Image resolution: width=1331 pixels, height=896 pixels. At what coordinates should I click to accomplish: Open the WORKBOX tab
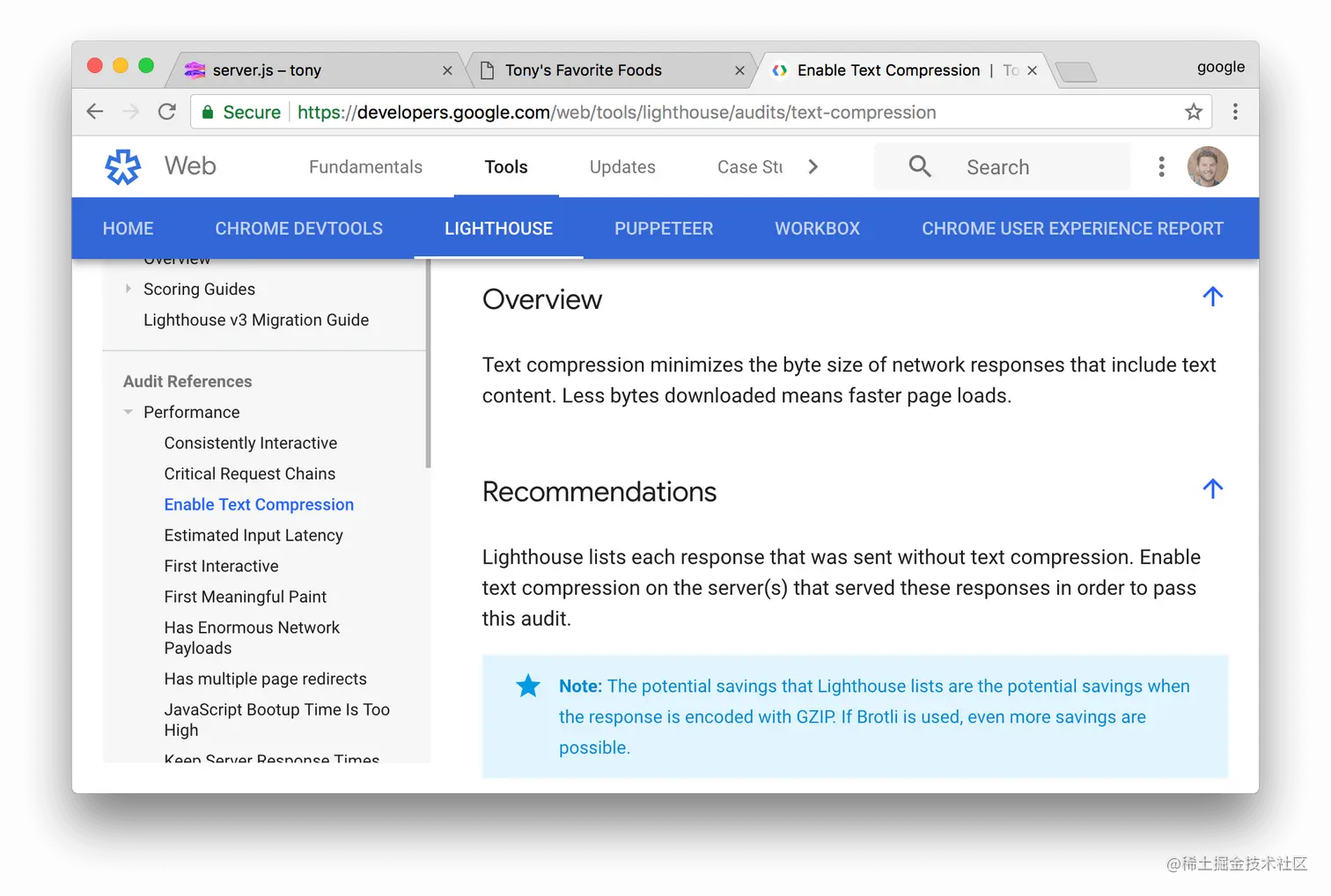click(817, 229)
